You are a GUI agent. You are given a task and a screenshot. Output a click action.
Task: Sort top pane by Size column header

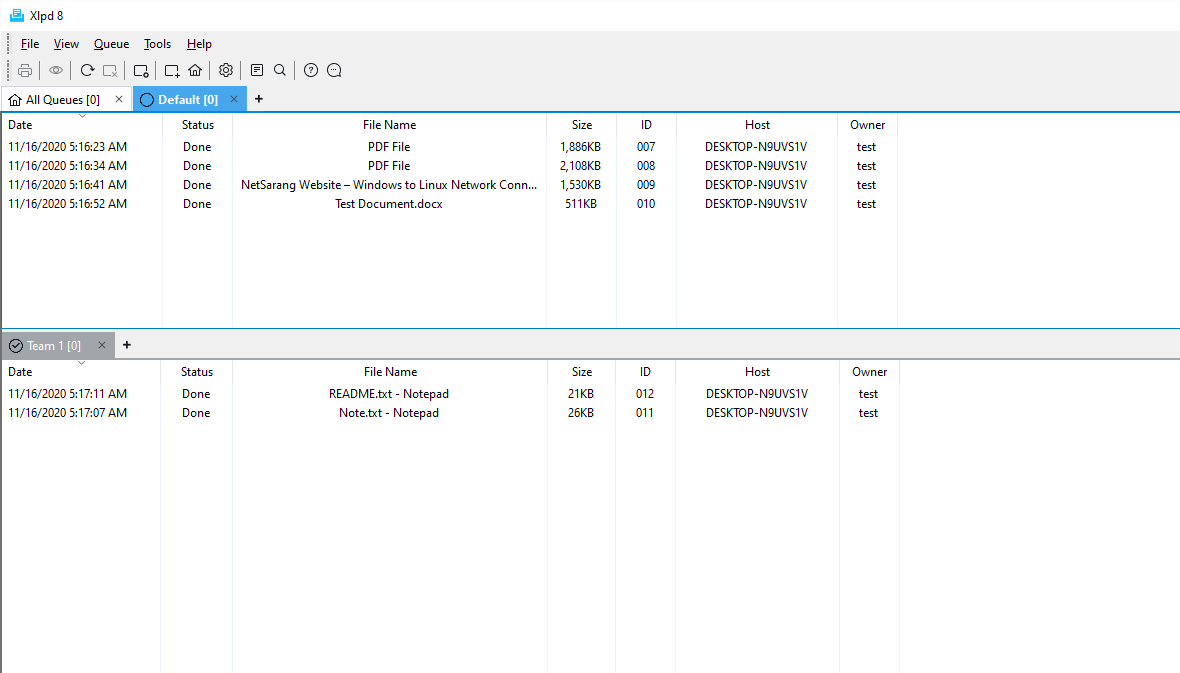point(581,125)
